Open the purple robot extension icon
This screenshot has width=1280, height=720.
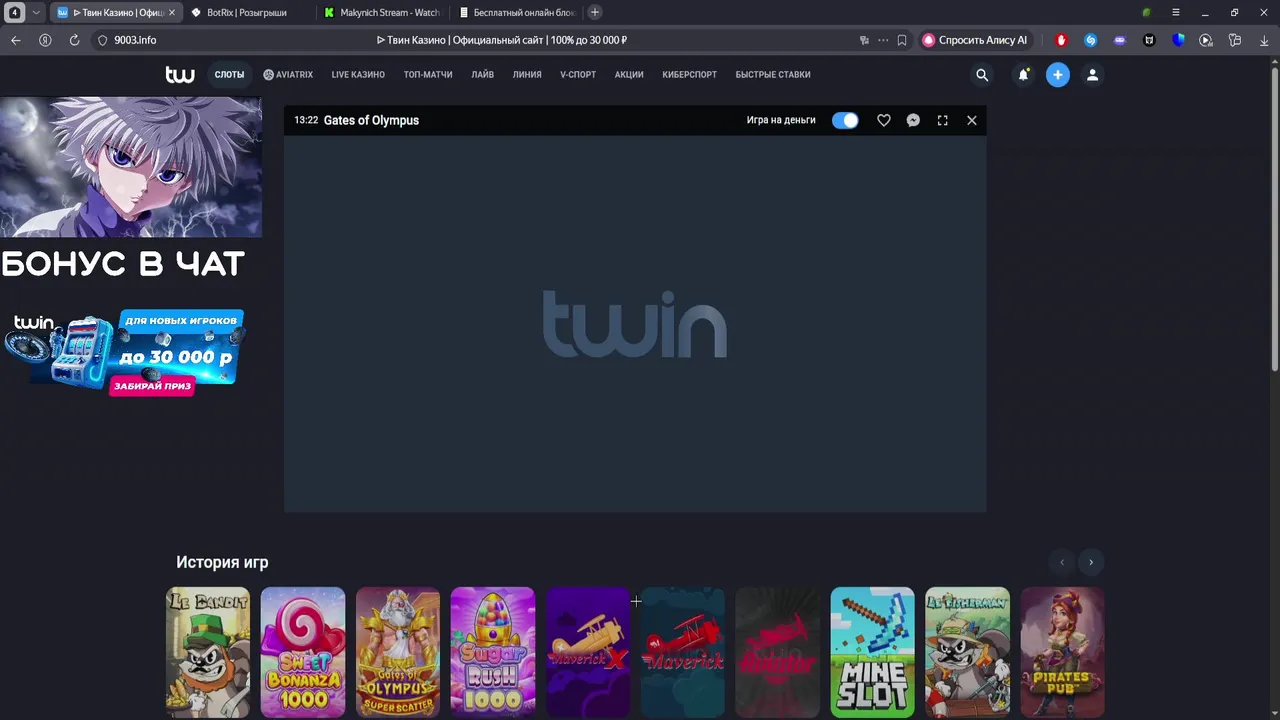[1120, 40]
